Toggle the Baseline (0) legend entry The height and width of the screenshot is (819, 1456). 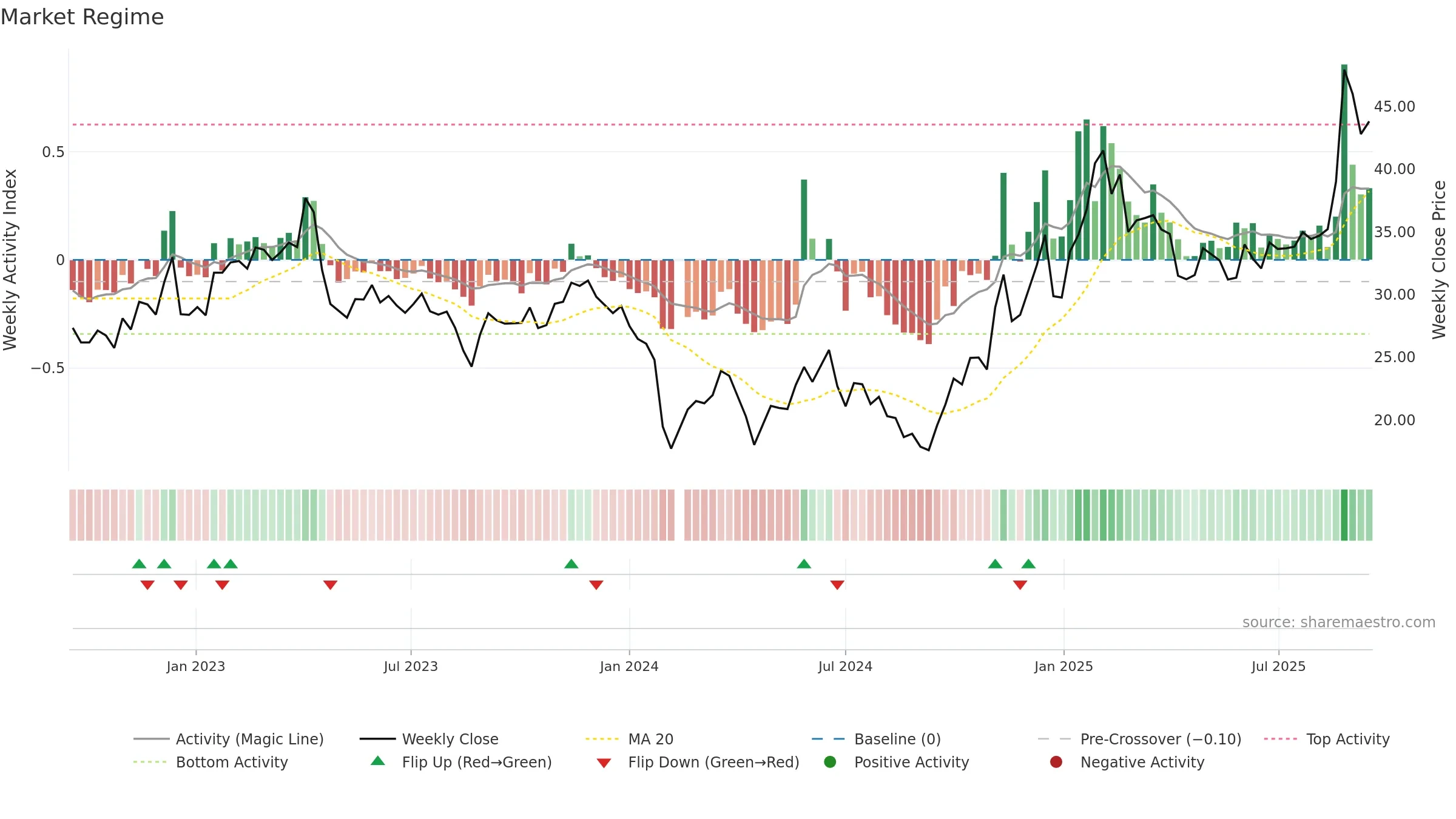(x=876, y=739)
